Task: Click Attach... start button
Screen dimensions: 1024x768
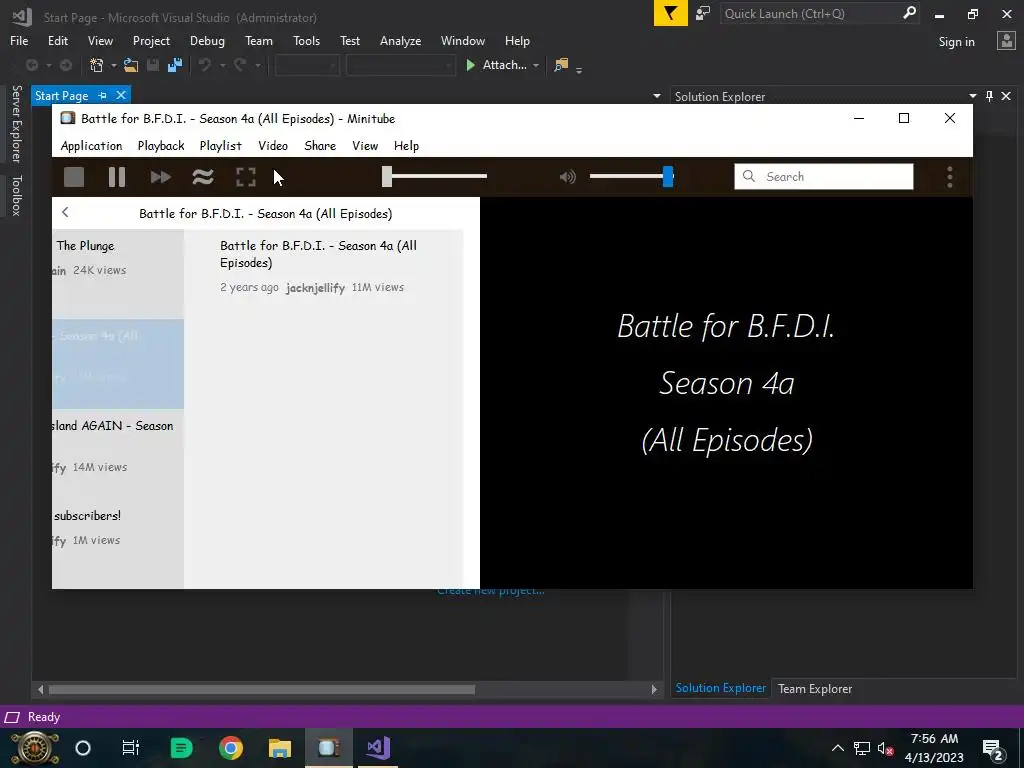Action: click(496, 65)
